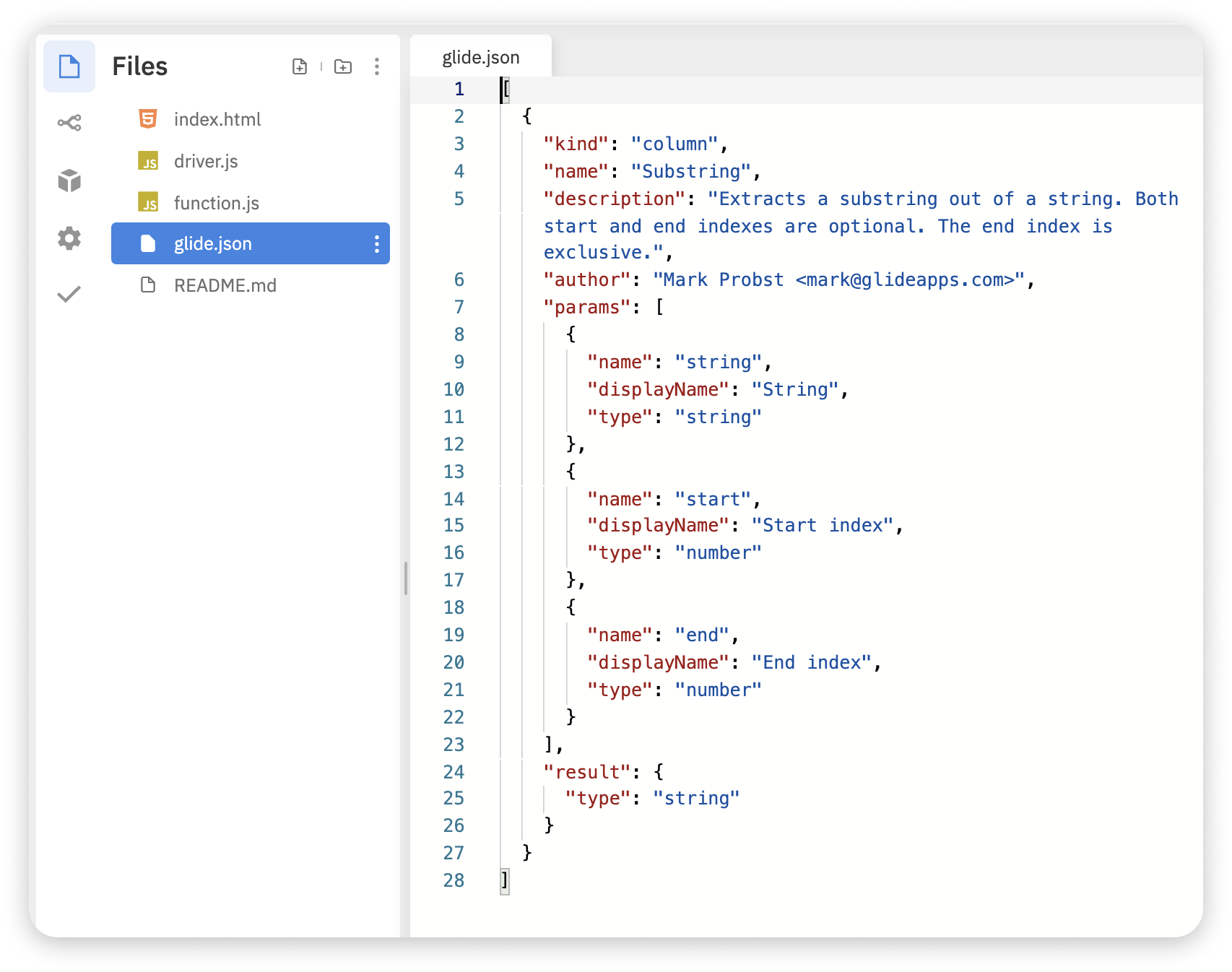
Task: Select README.md in the file list
Action: coord(225,285)
